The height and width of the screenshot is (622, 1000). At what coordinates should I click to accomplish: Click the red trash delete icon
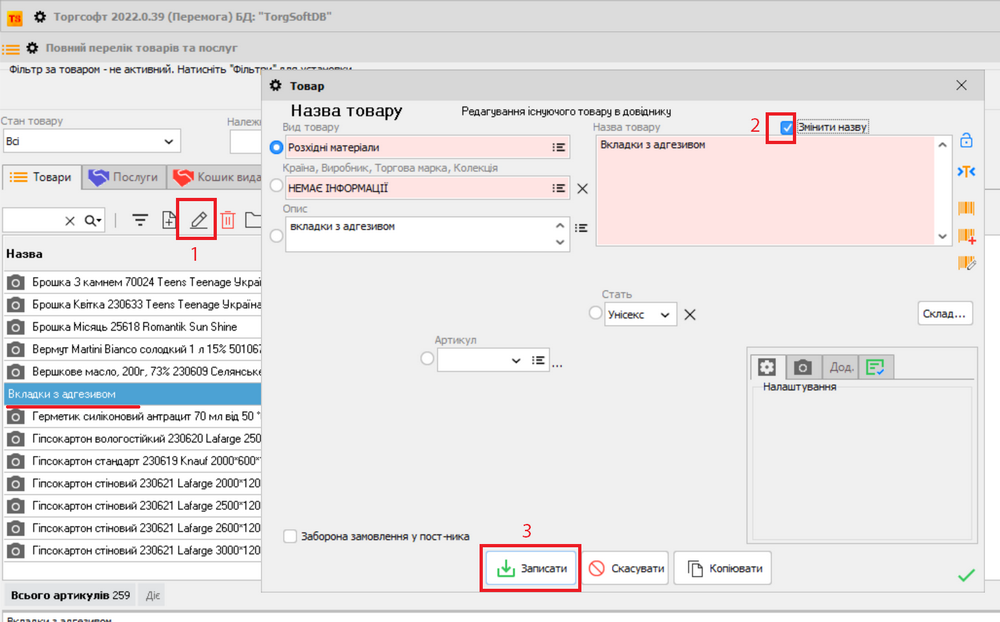click(x=228, y=220)
